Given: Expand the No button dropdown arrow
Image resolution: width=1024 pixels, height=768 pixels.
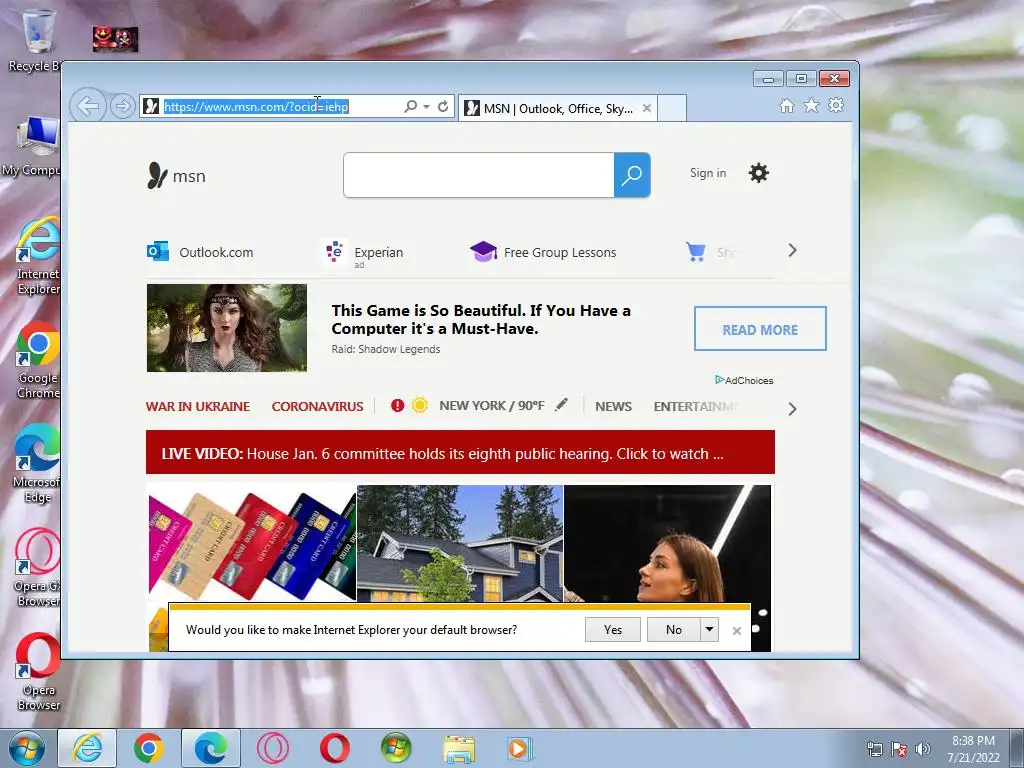Looking at the screenshot, I should click(x=709, y=630).
